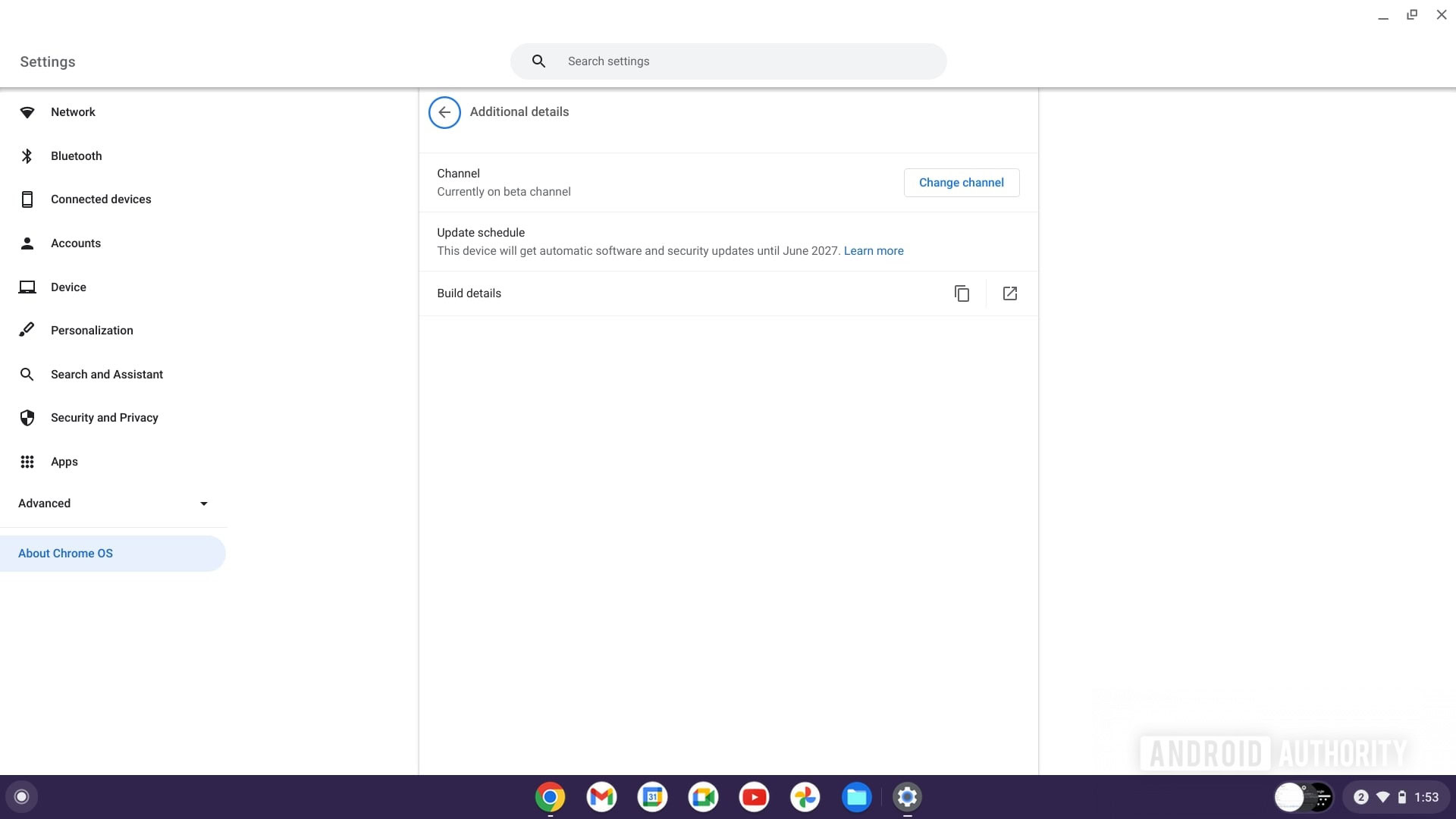Select About Chrome OS in sidebar

[x=66, y=554]
